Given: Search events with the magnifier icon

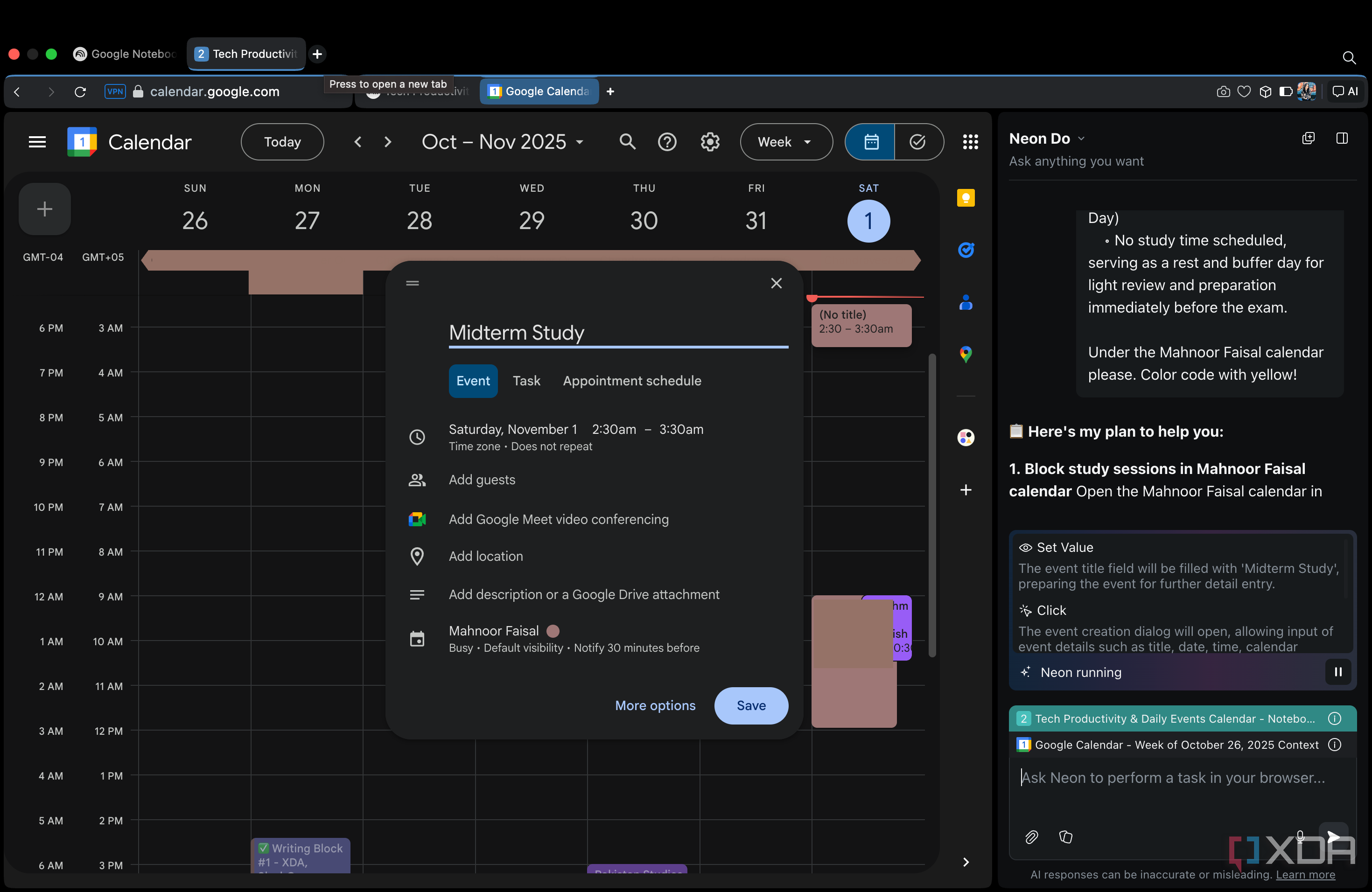Looking at the screenshot, I should point(627,142).
